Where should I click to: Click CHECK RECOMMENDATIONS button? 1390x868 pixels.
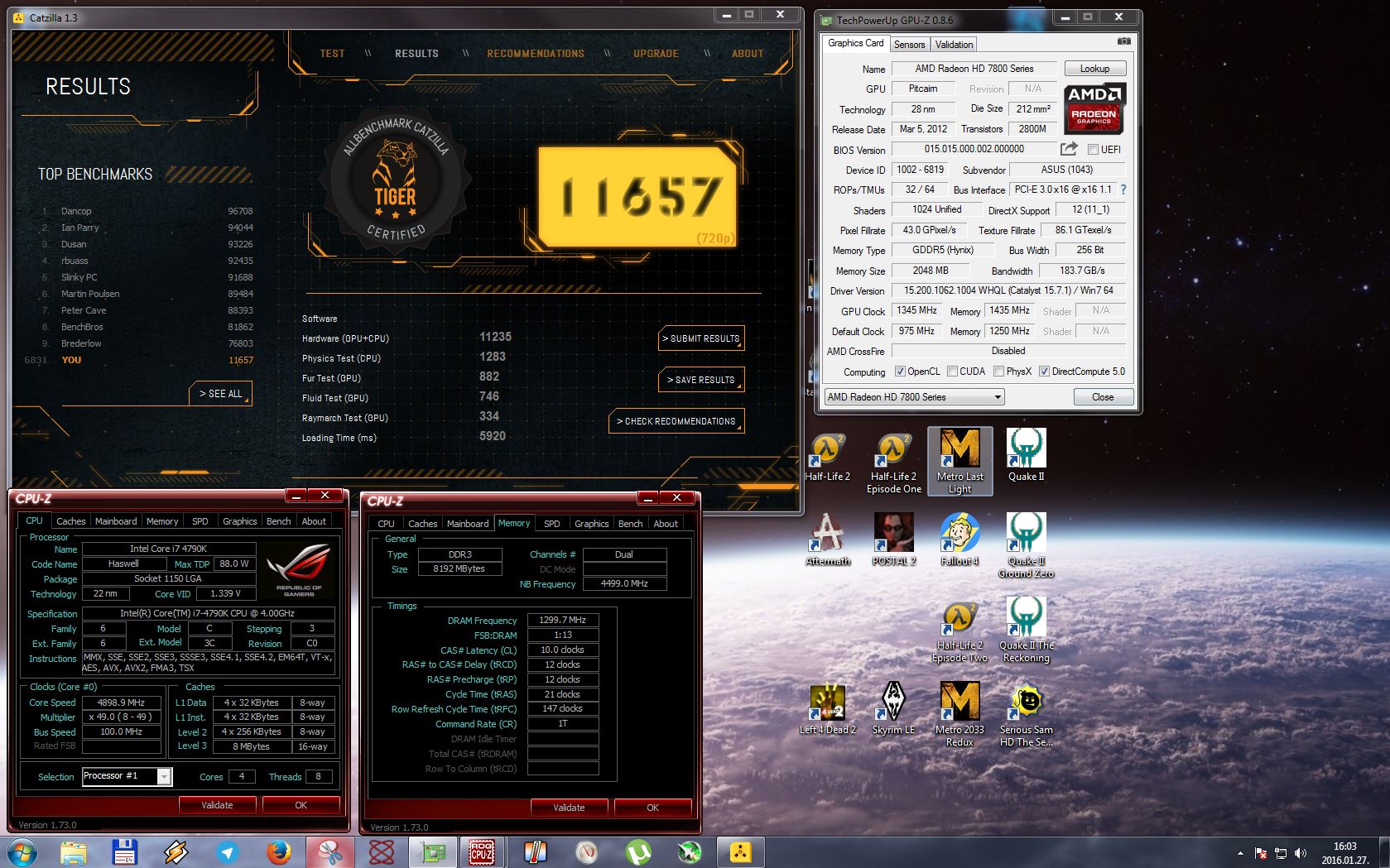(676, 421)
